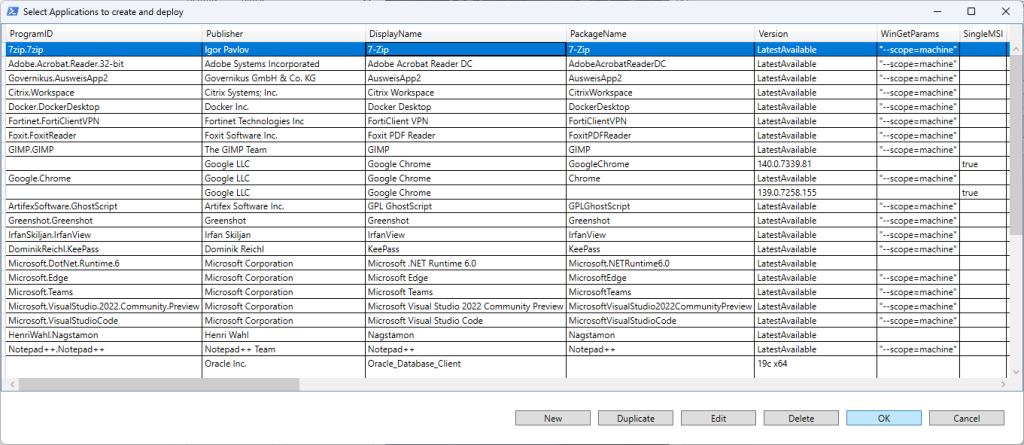Delete the selected application entry
This screenshot has width=1024, height=445.
(x=800, y=418)
